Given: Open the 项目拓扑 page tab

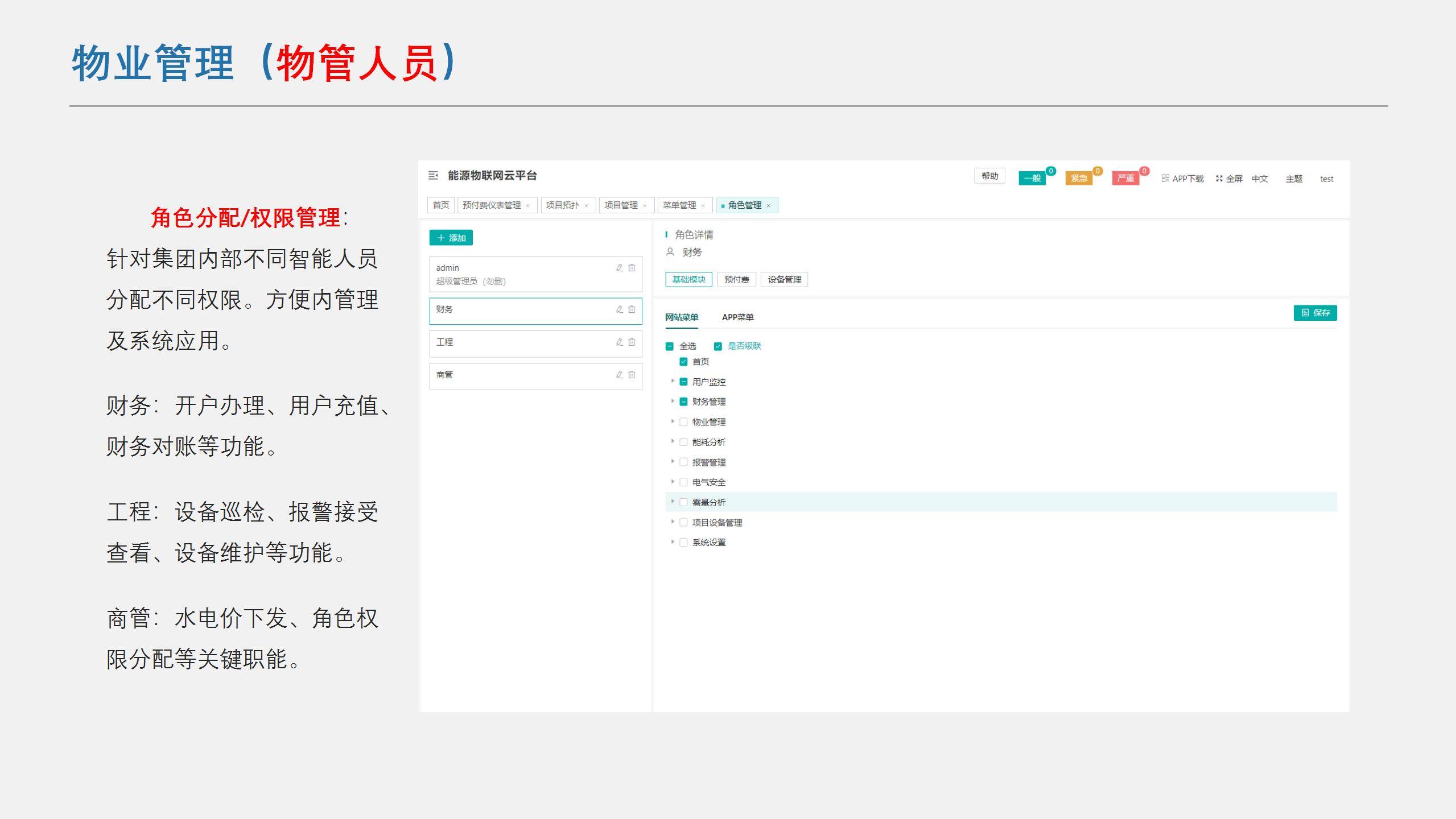Looking at the screenshot, I should tap(562, 205).
